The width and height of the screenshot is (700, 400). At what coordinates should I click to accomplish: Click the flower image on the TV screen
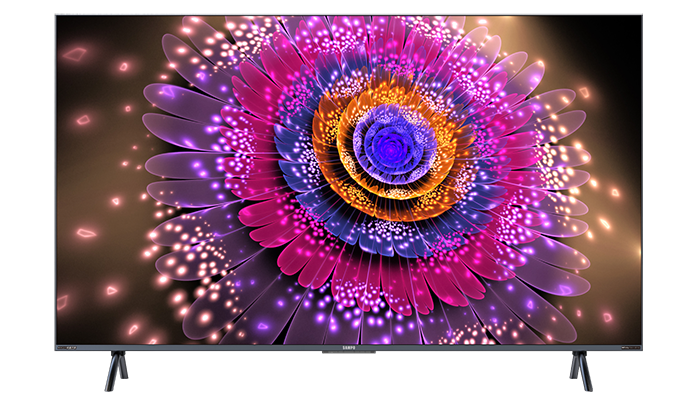tap(349, 180)
